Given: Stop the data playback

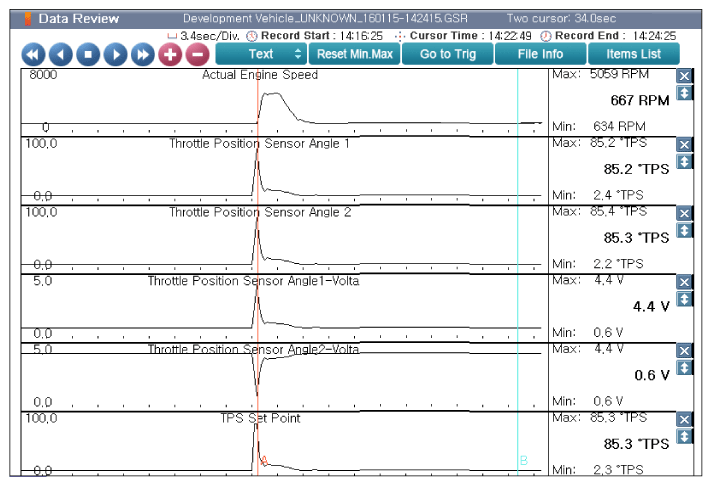Looking at the screenshot, I should [88, 54].
